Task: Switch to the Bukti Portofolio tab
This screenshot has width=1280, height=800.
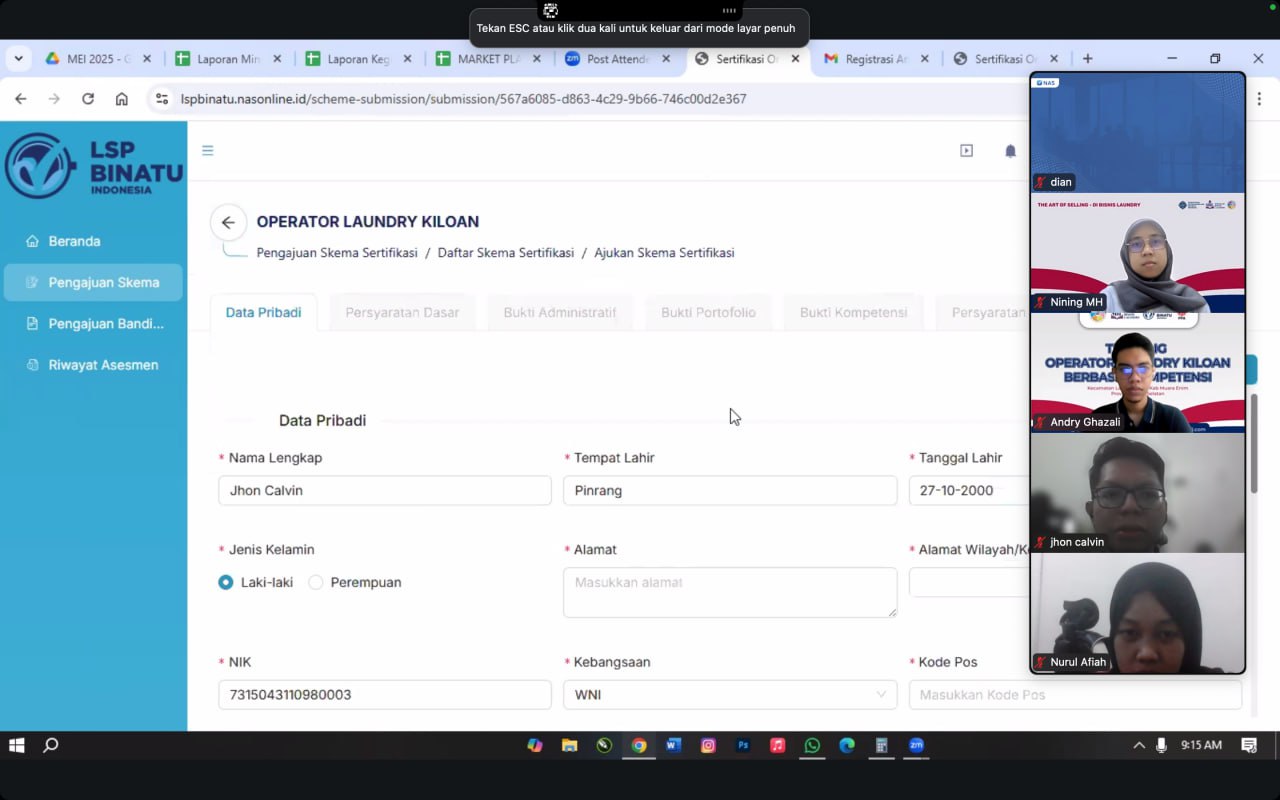Action: (708, 313)
